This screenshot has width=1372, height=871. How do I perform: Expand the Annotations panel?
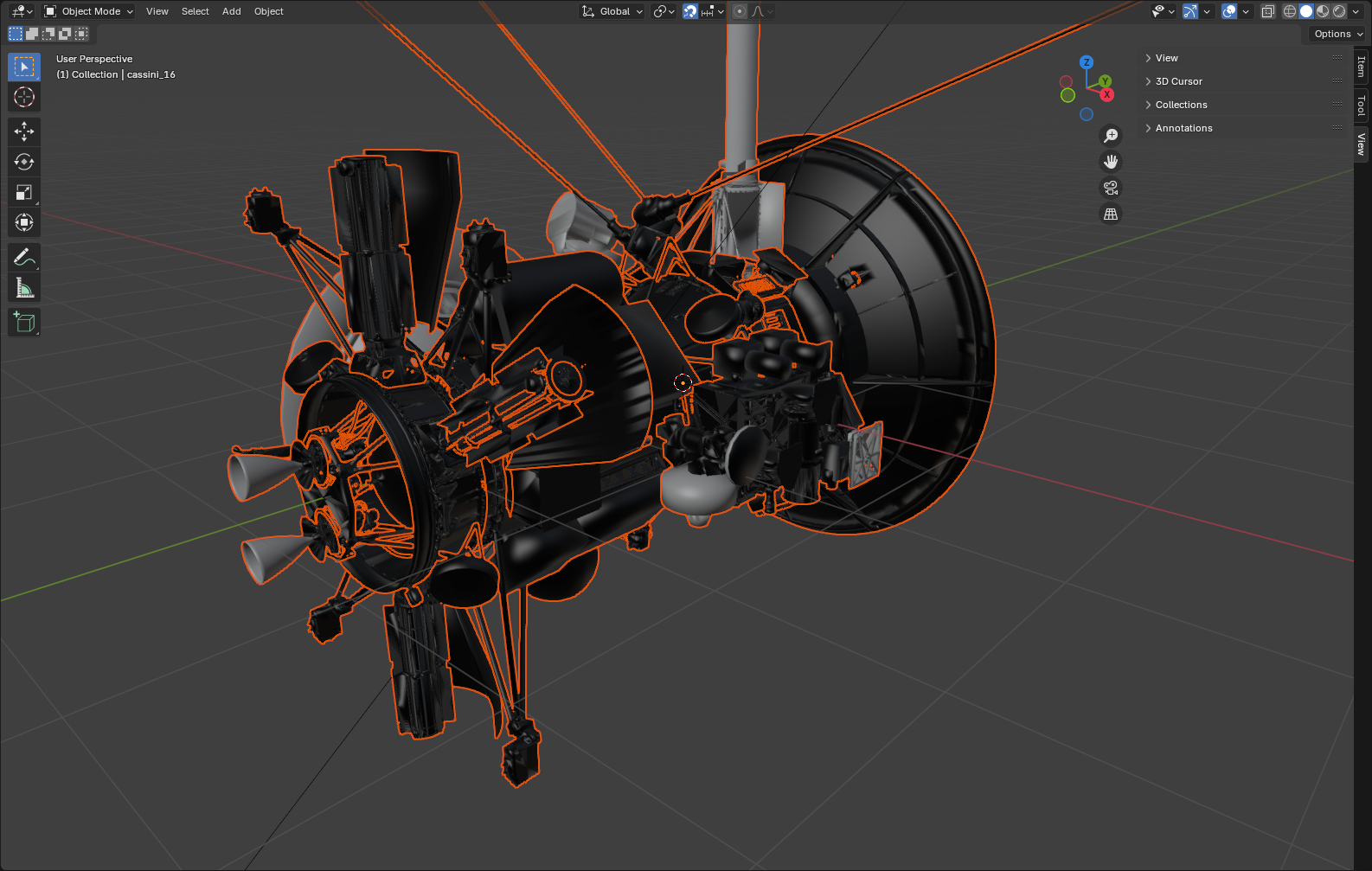1183,128
